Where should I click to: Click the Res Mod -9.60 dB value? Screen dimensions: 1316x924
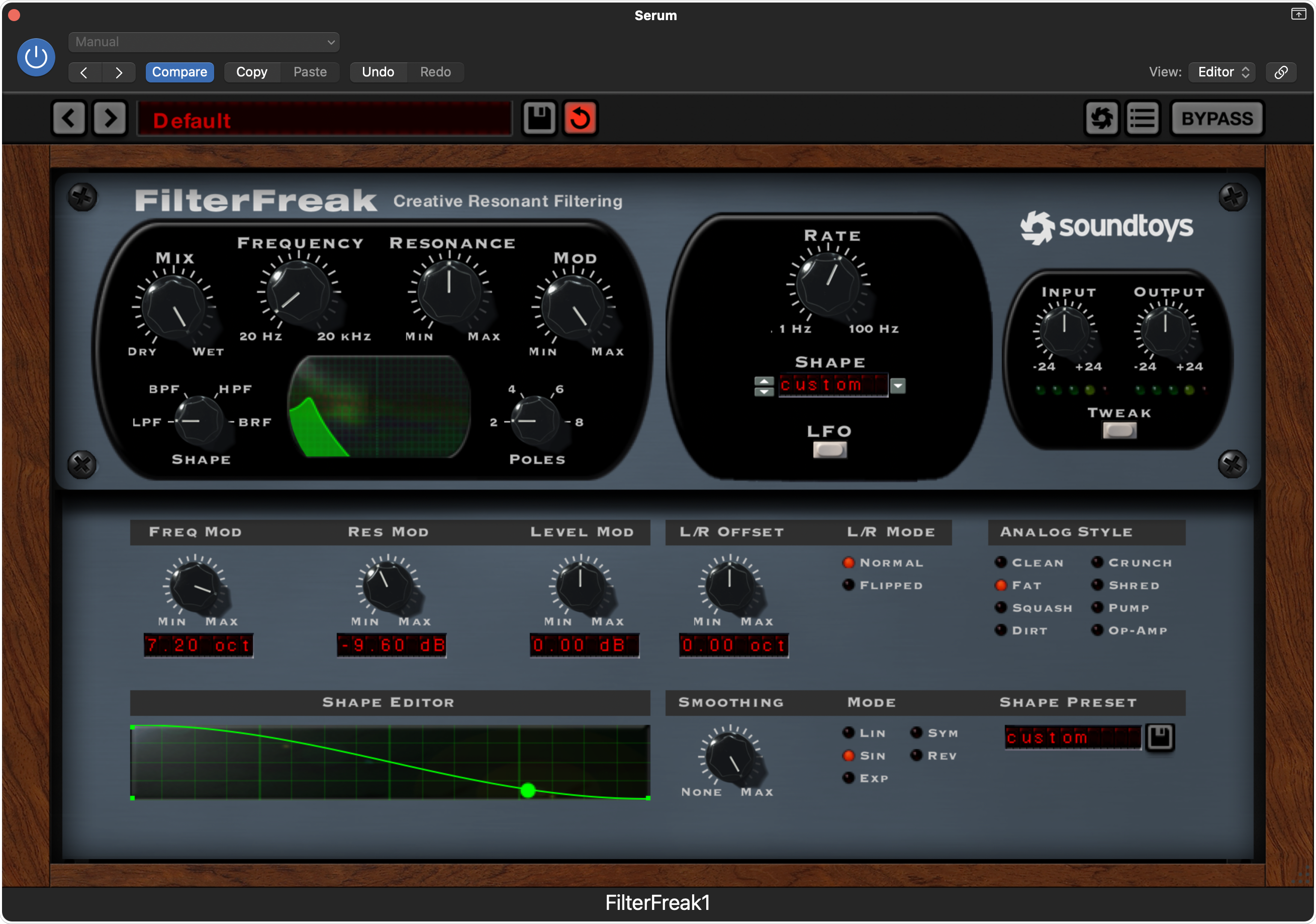pos(392,645)
